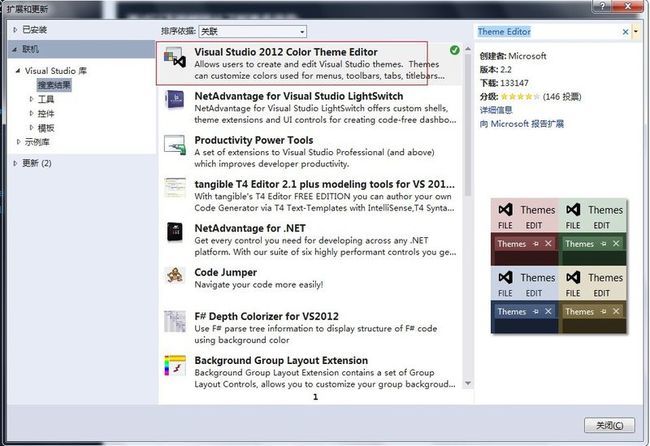Open the 详细信息 link

tap(496, 110)
